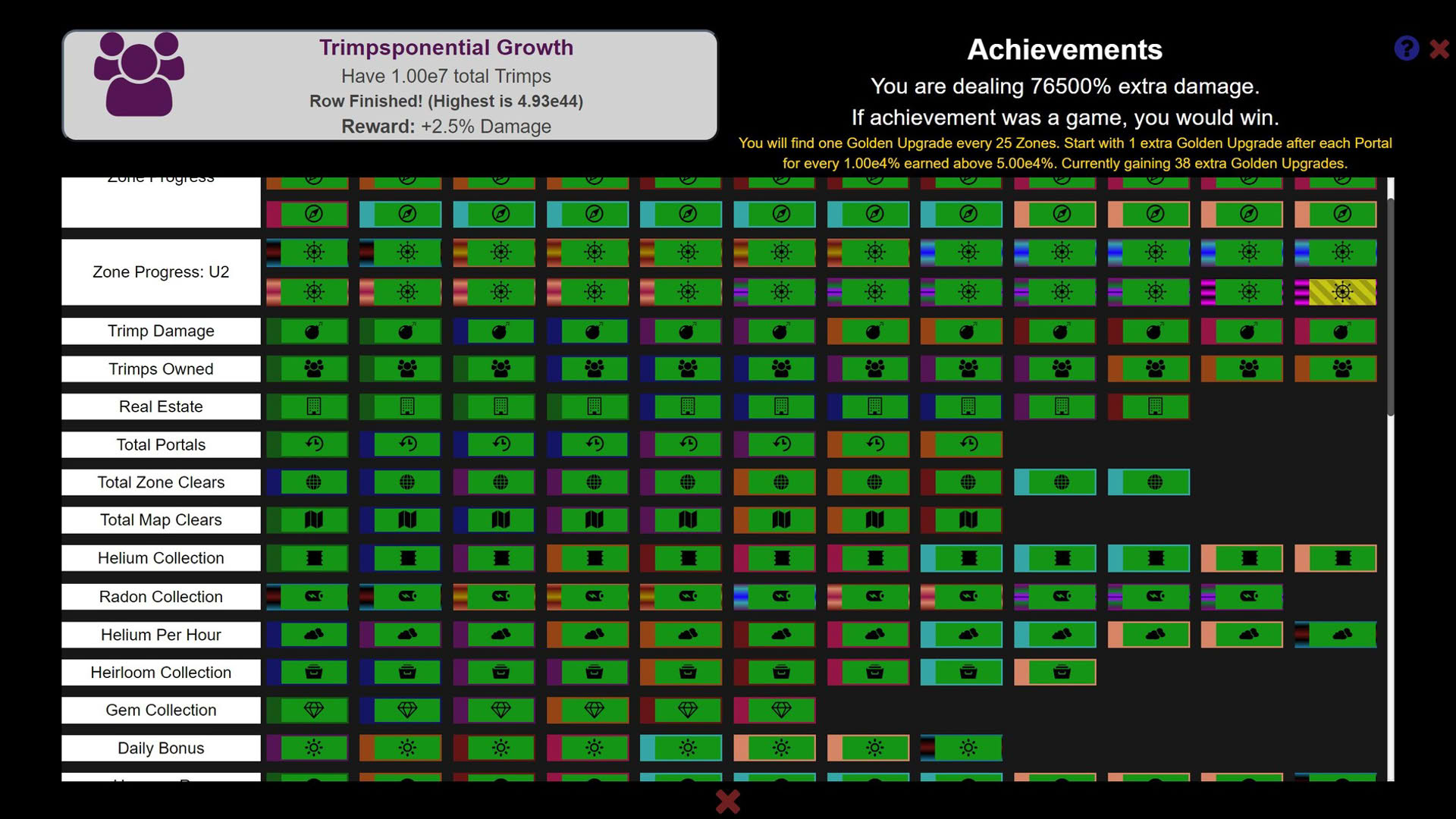Select last Trimp Damage bomb achievement
Screen dimensions: 1456x819
pyautogui.click(x=1335, y=331)
